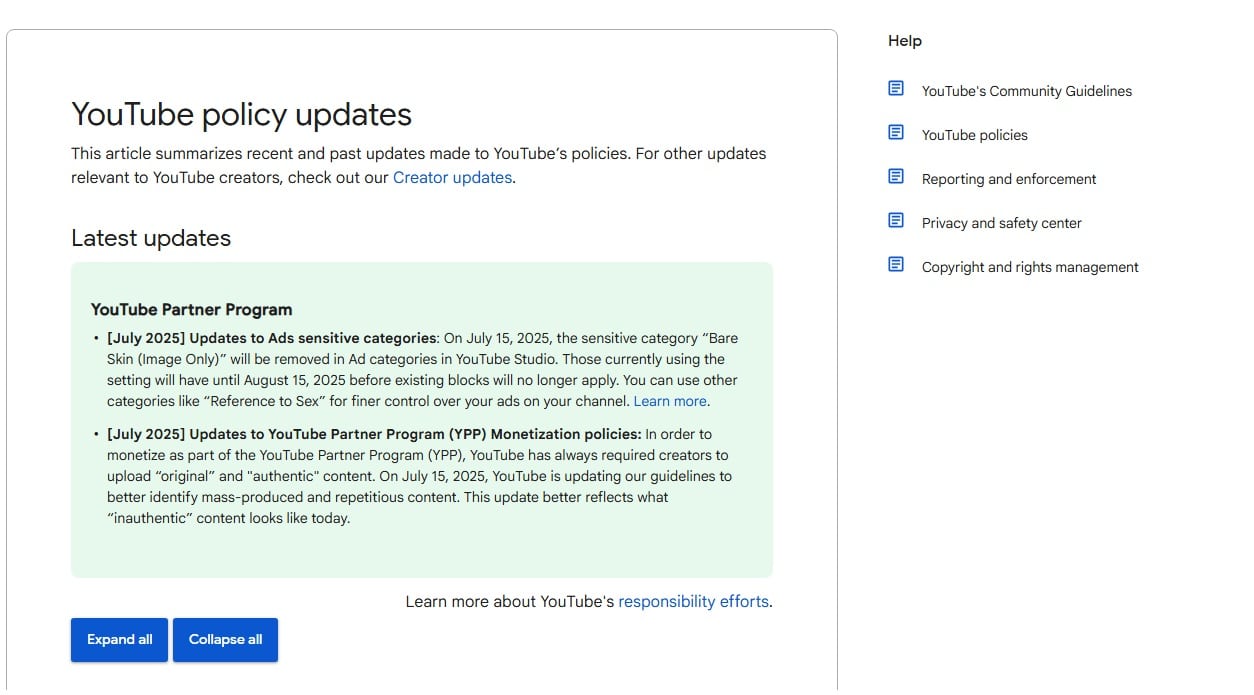Click the YouTube policy updates heading
The width and height of the screenshot is (1254, 695).
[x=241, y=115]
